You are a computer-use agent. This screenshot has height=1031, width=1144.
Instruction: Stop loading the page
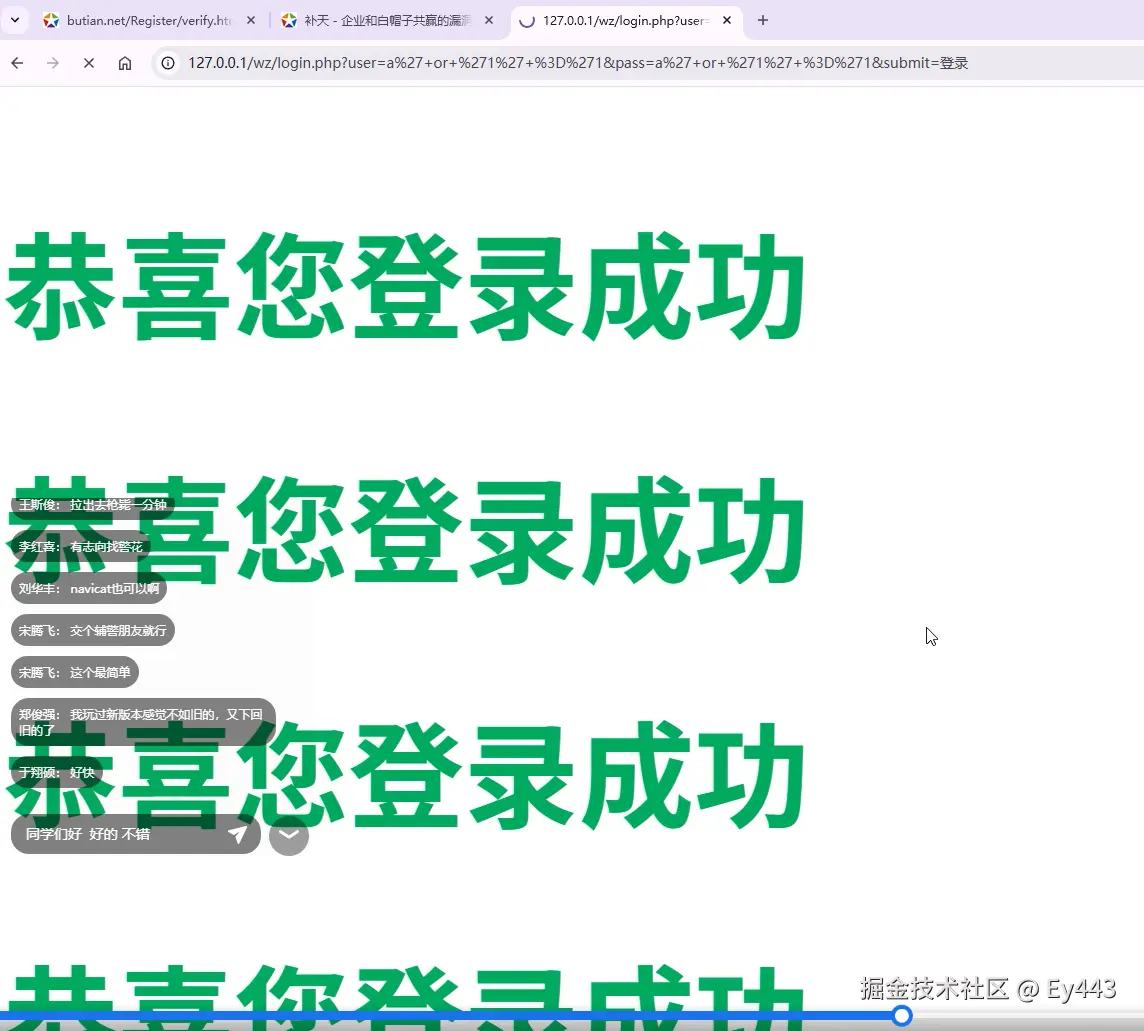[89, 63]
